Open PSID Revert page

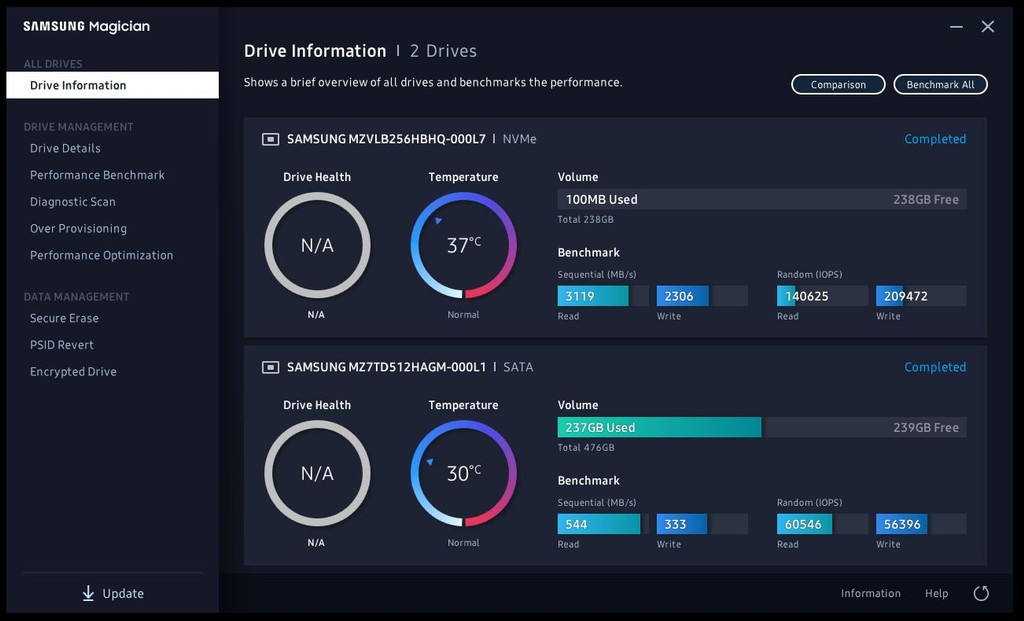(x=61, y=345)
